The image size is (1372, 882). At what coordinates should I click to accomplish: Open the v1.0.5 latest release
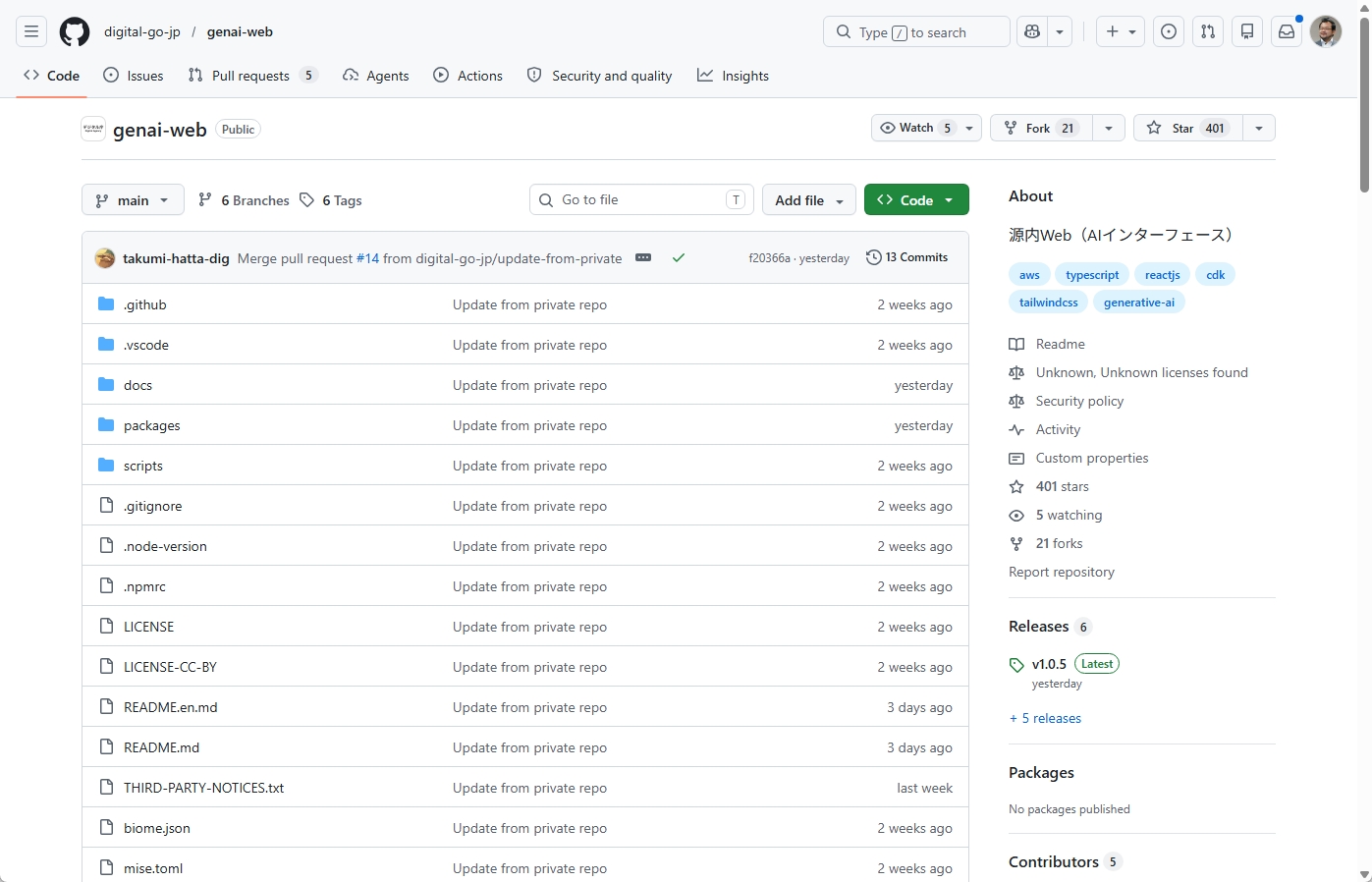(1049, 664)
